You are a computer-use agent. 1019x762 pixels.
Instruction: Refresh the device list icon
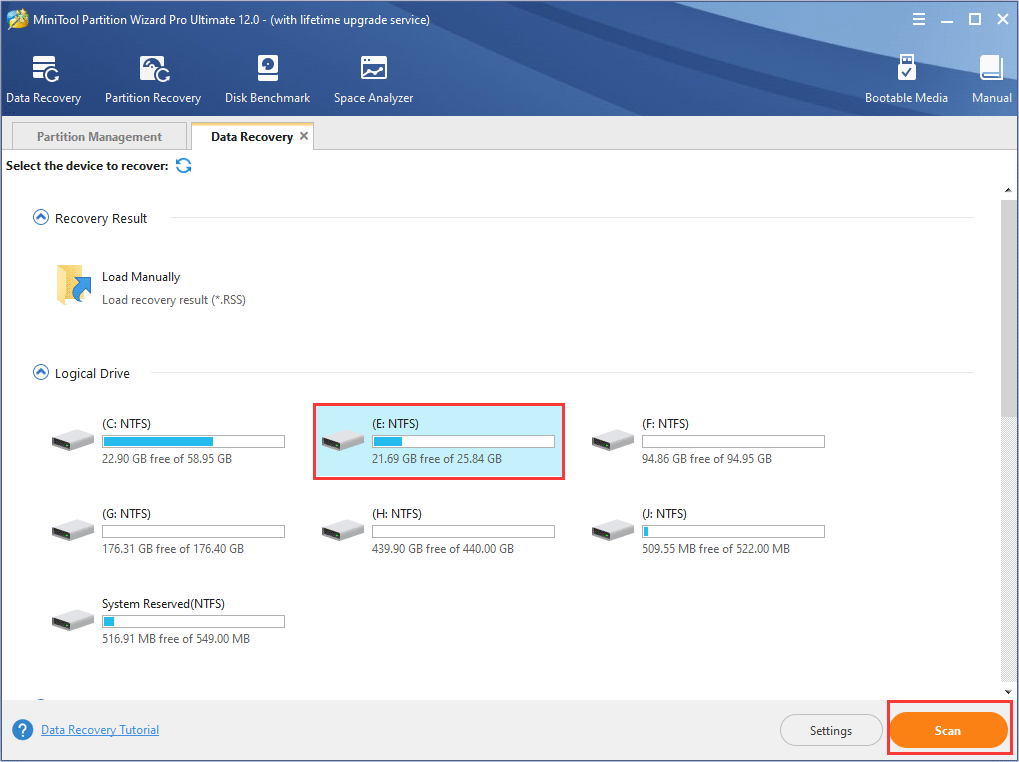[x=184, y=166]
